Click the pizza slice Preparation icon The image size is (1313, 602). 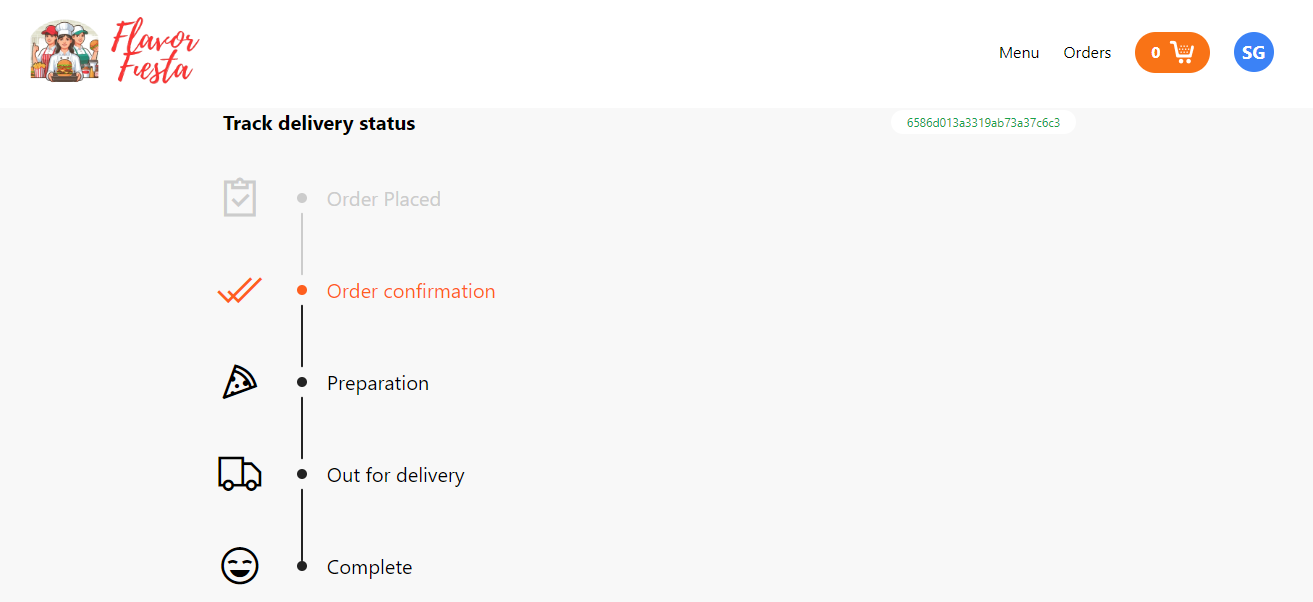[239, 381]
